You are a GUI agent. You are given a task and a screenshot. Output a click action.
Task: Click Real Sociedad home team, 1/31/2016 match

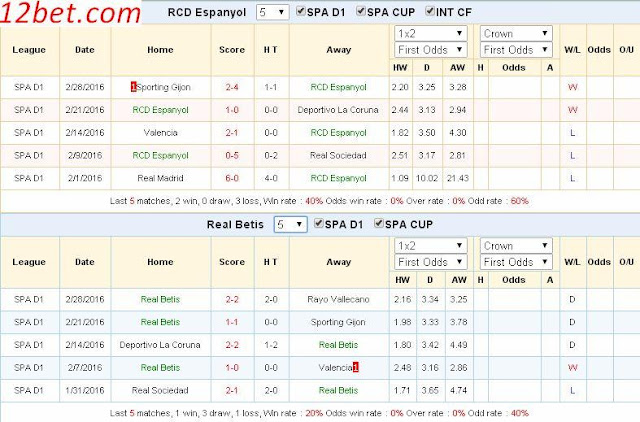click(x=160, y=391)
